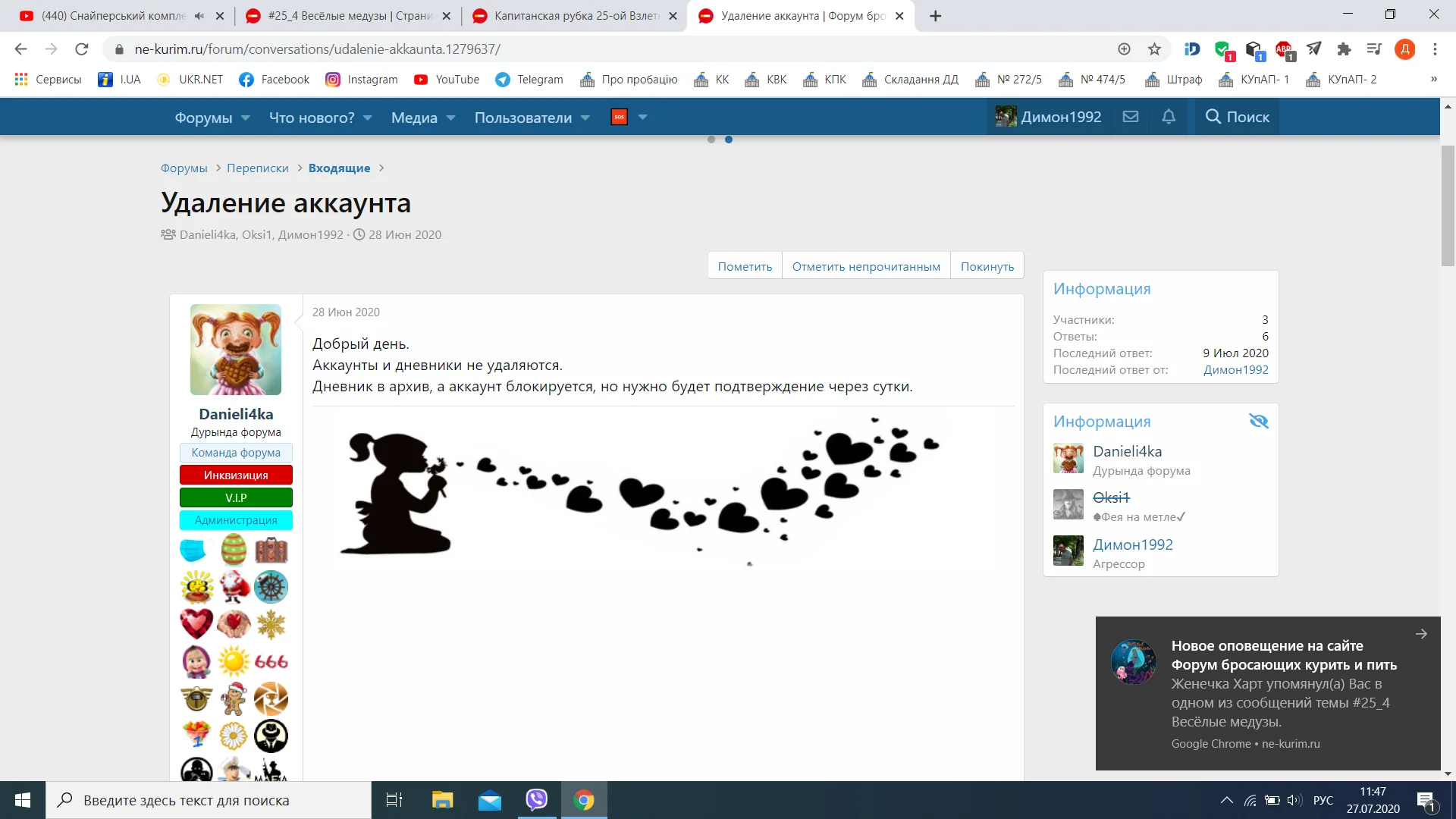Click the Windows taskbar search field

pyautogui.click(x=209, y=800)
